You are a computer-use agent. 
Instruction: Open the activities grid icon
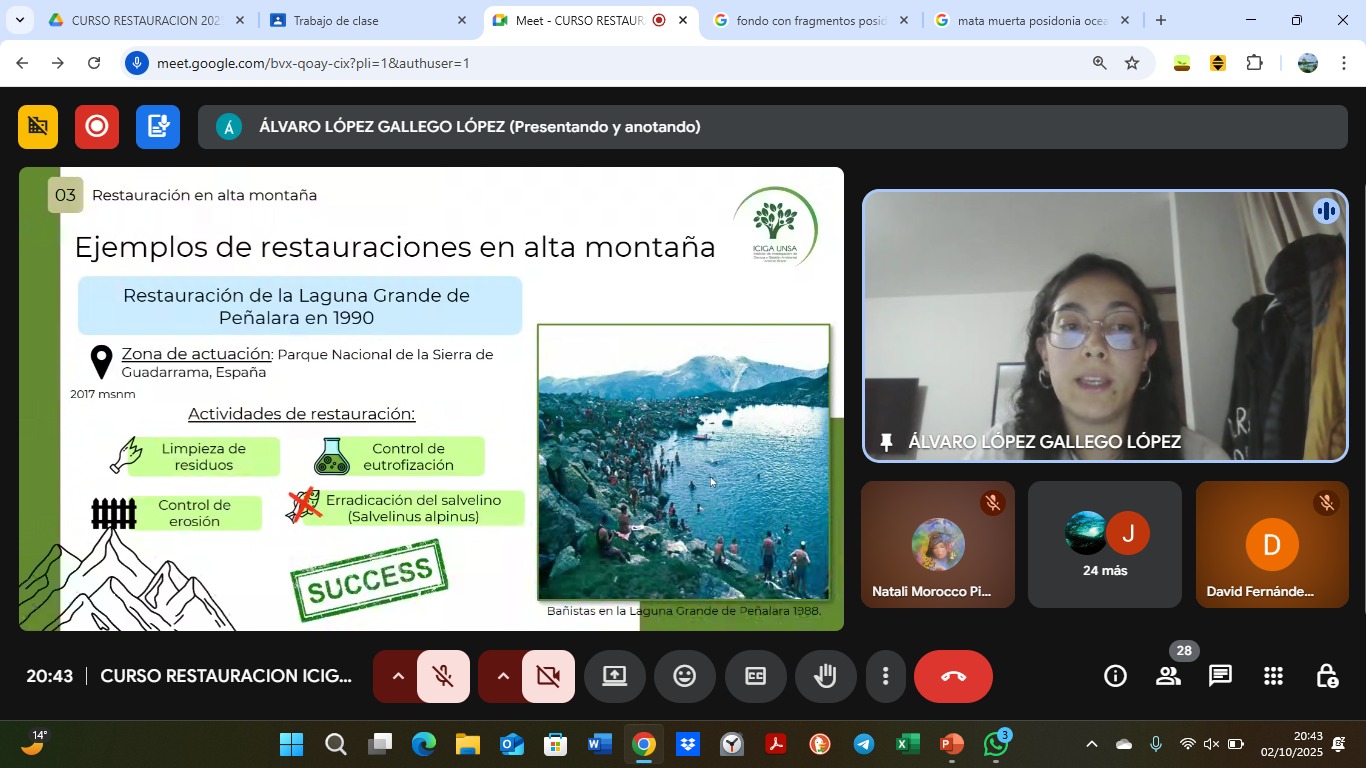1273,677
